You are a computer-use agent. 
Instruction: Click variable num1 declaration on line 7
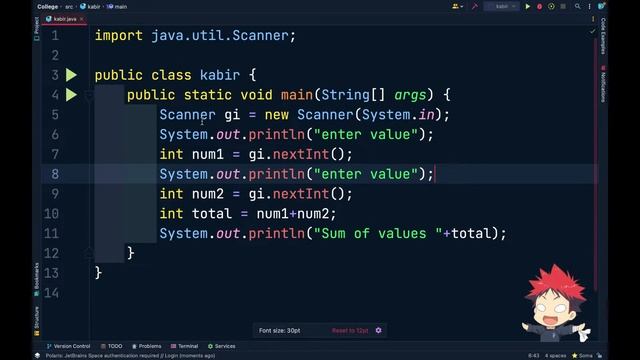[x=208, y=154]
